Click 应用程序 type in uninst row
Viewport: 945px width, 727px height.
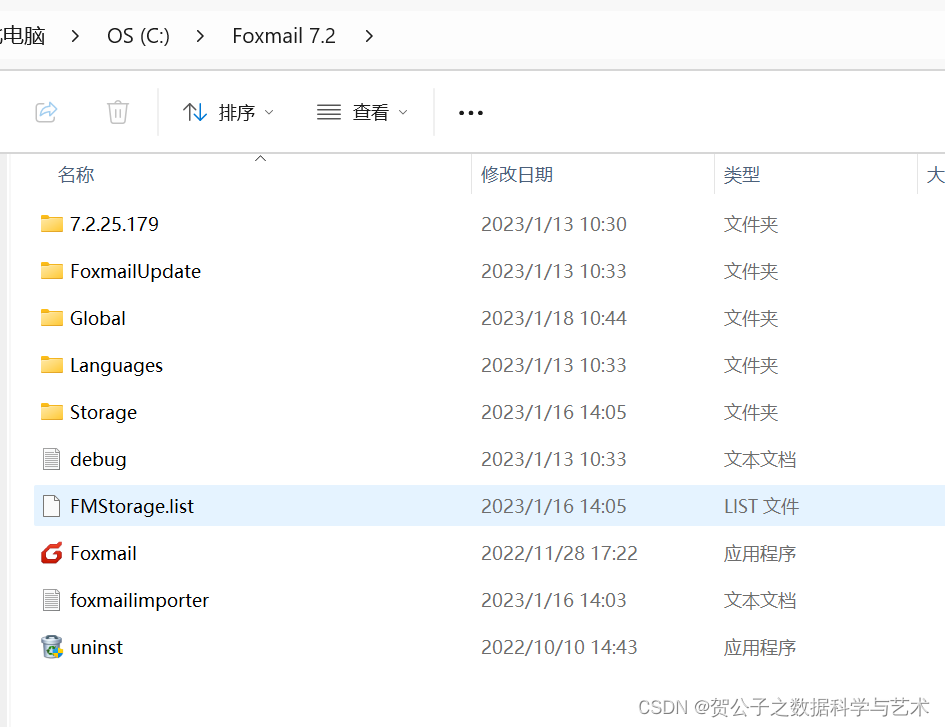(760, 647)
